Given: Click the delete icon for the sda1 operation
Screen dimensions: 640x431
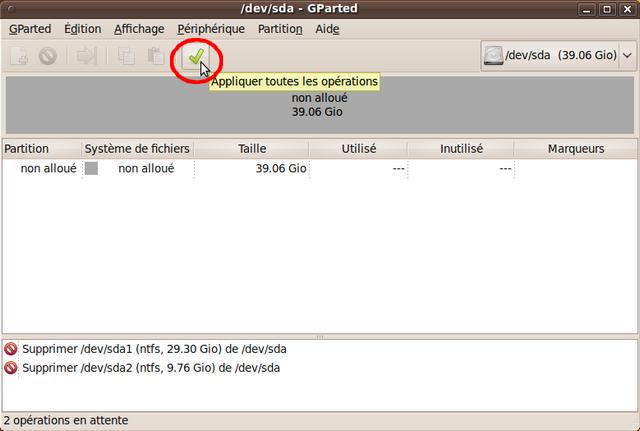Looking at the screenshot, I should pos(11,349).
